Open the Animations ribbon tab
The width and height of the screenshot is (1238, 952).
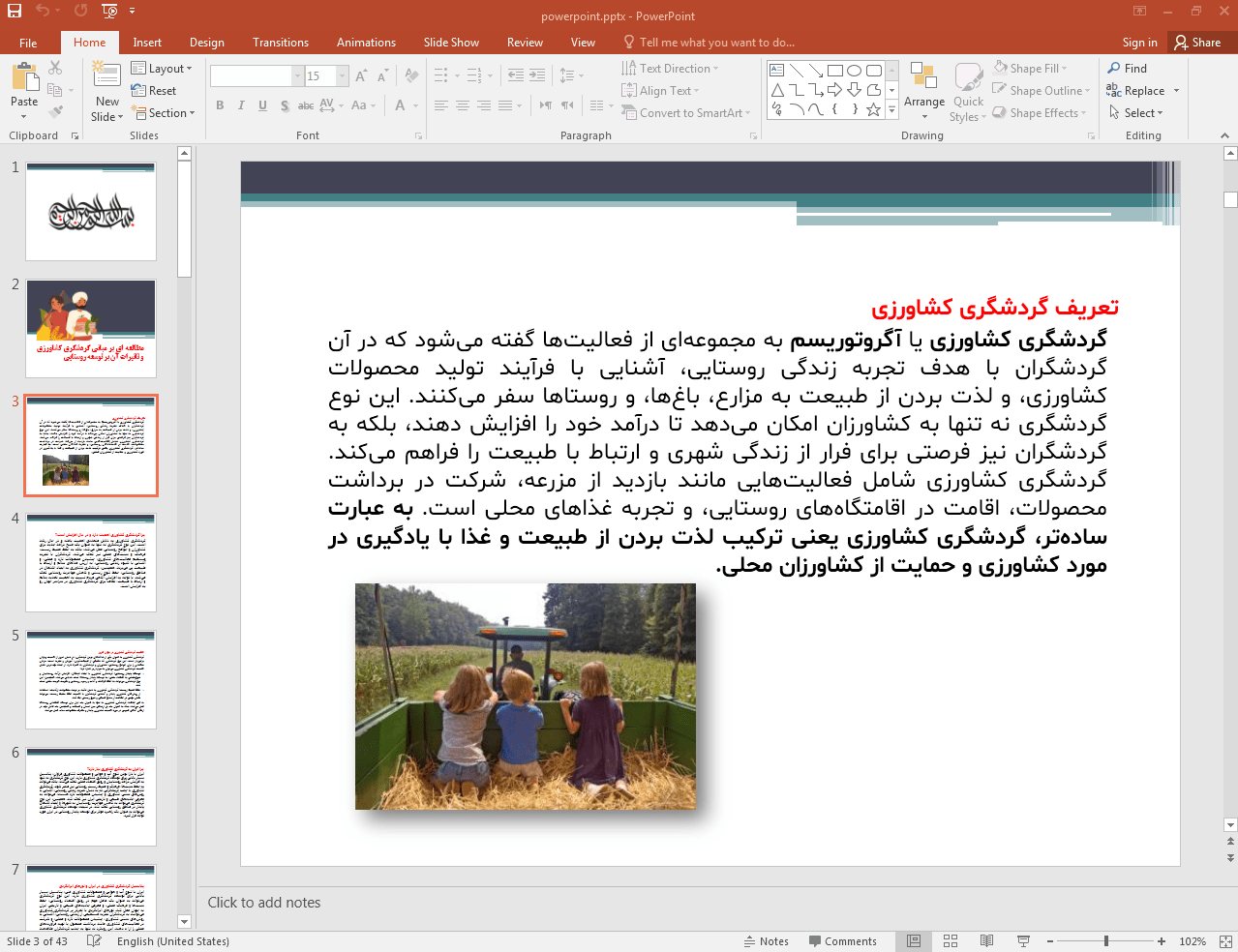(x=366, y=43)
